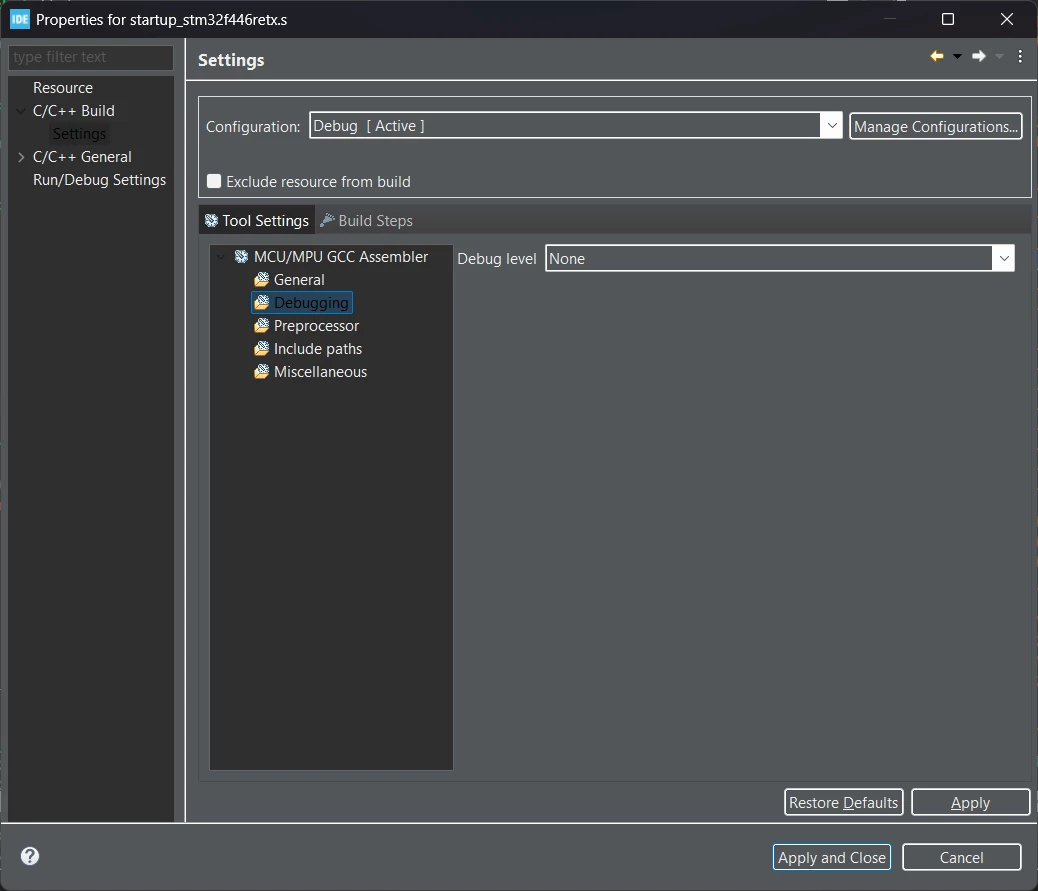This screenshot has height=891, width=1038.
Task: Enable Exclude resource from build checkbox
Action: click(214, 181)
